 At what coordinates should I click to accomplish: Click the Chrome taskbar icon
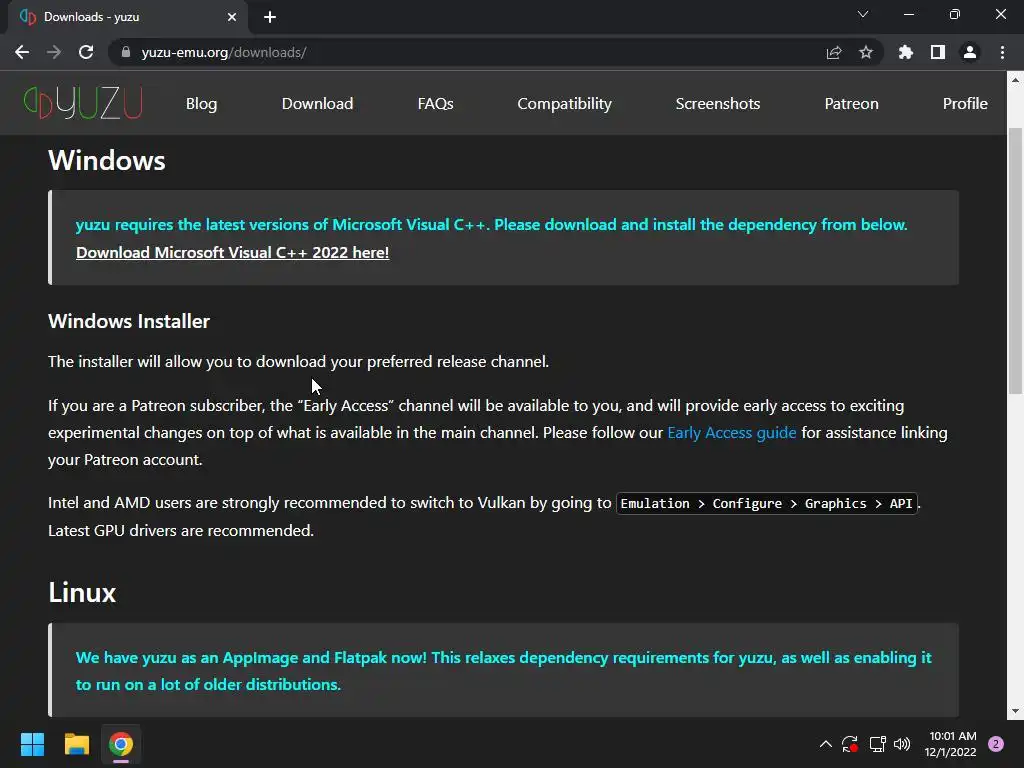click(x=121, y=744)
